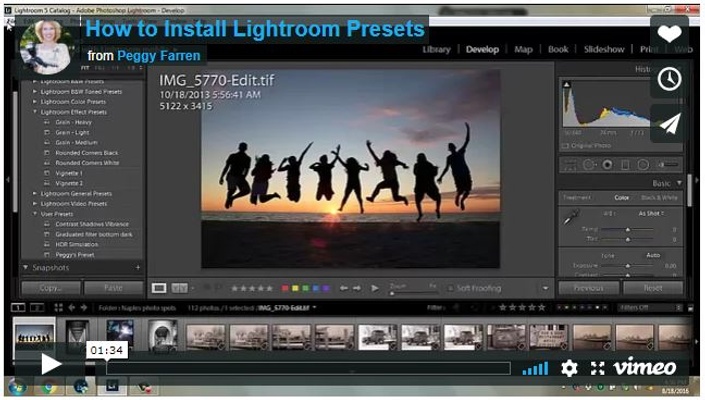Click Peggy Farren's avatar picture

click(x=45, y=47)
